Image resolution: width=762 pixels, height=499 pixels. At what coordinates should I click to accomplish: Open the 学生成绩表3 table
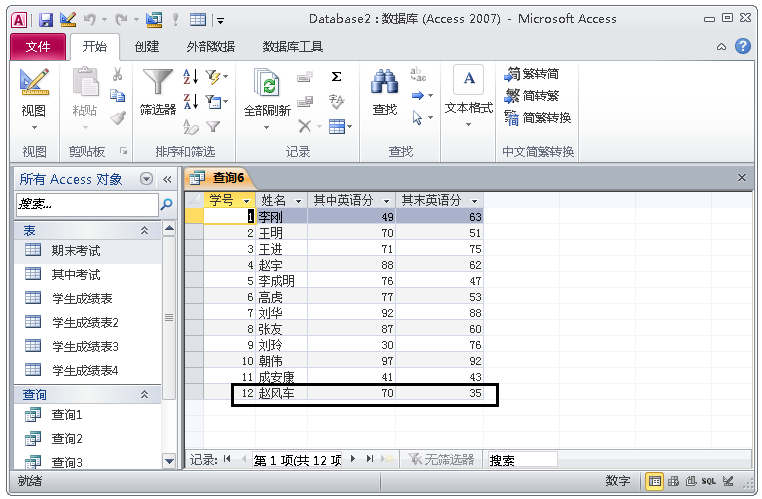[87, 347]
